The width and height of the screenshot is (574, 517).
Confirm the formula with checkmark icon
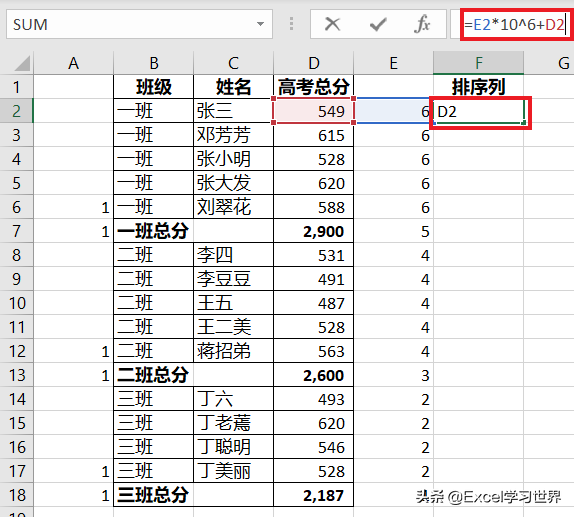378,25
